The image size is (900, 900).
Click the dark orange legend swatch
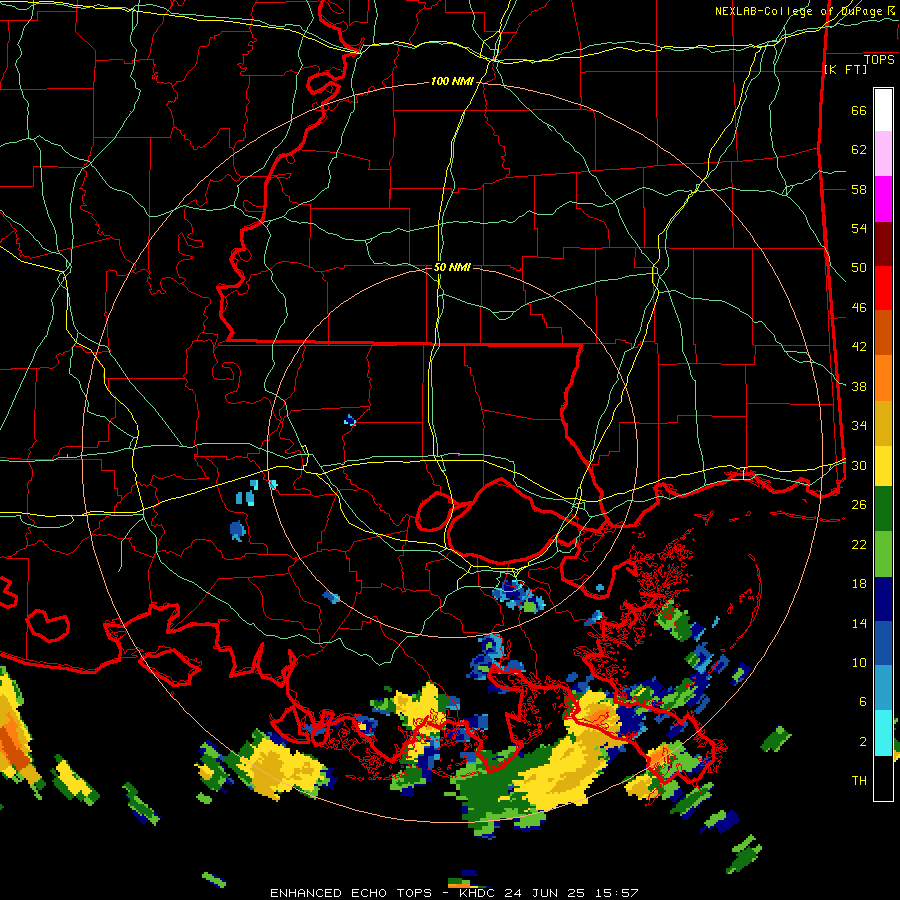coord(883,333)
